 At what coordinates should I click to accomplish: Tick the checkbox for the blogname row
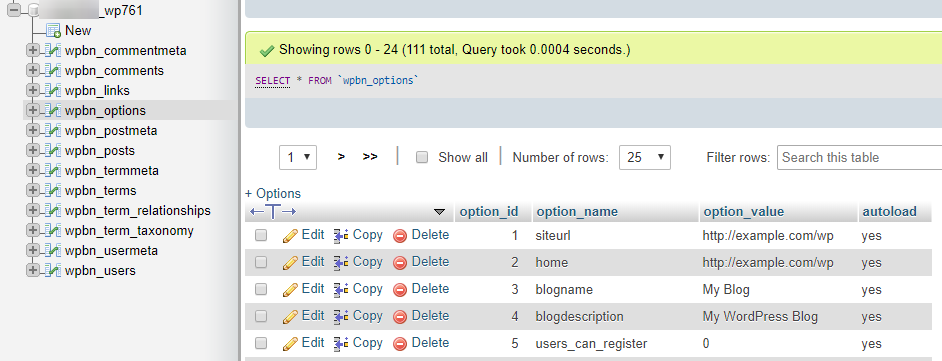coord(261,289)
